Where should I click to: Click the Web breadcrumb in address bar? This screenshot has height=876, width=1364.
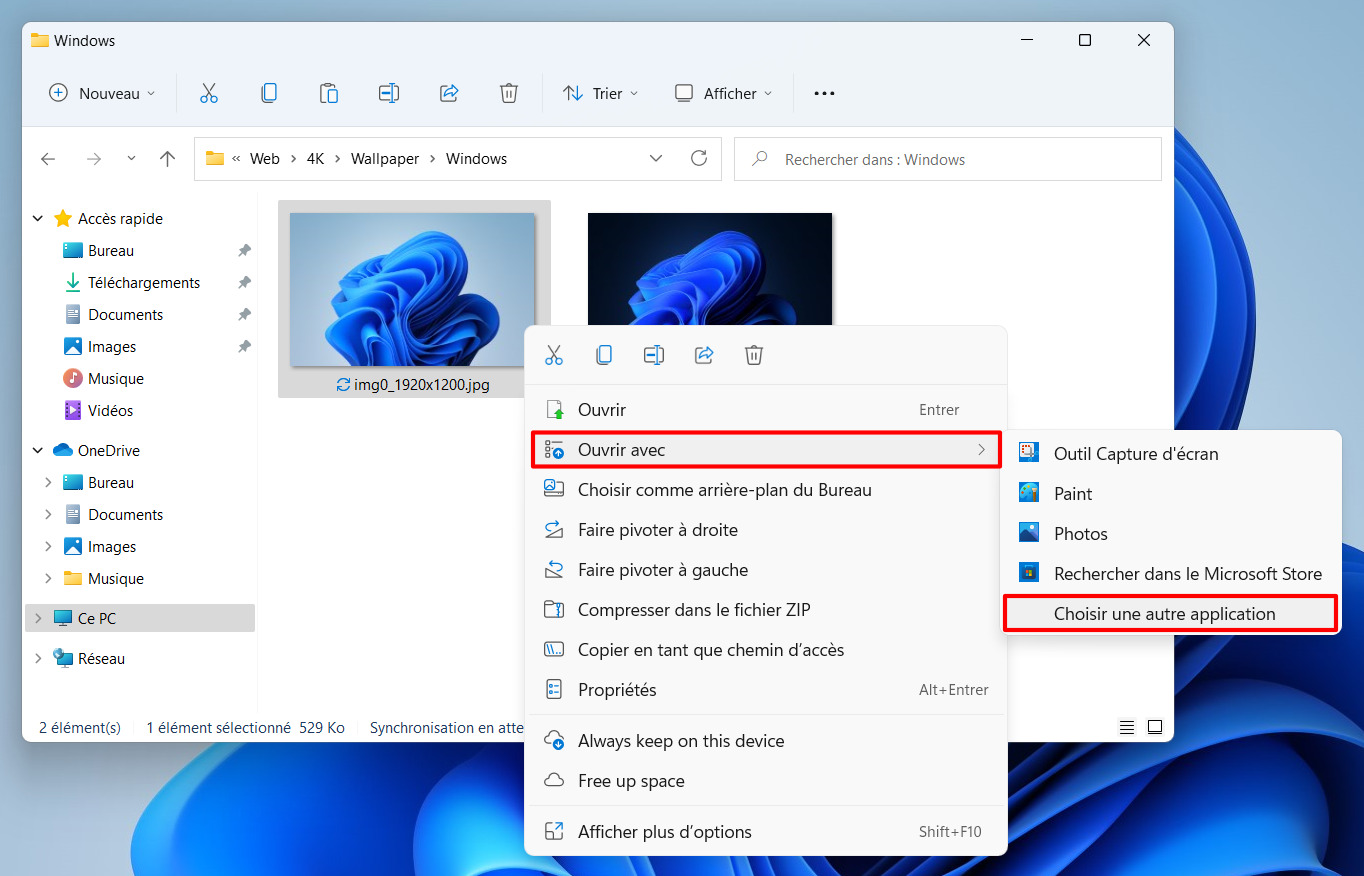[x=265, y=159]
